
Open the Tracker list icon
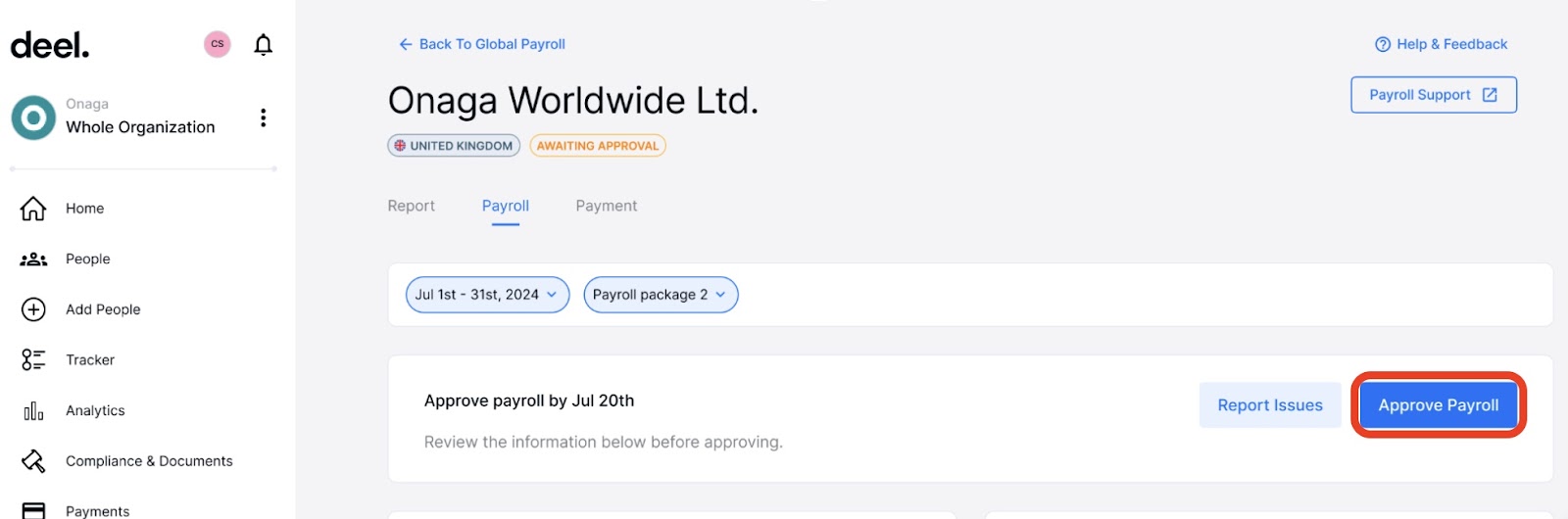pyautogui.click(x=33, y=360)
